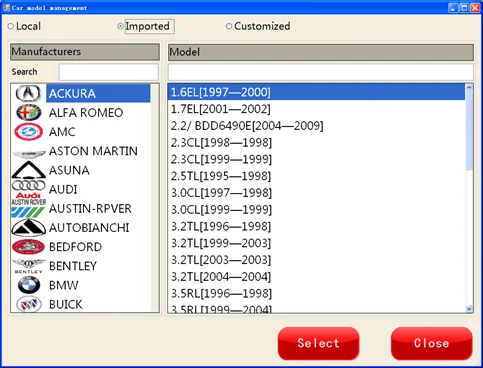Select model 3.0CL[1999—1999]
483x368 pixels.
pyautogui.click(x=316, y=210)
